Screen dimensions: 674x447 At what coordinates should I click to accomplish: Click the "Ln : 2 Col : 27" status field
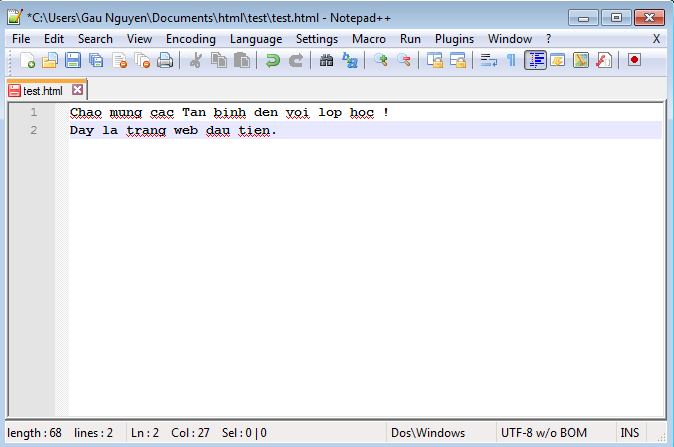pos(170,433)
